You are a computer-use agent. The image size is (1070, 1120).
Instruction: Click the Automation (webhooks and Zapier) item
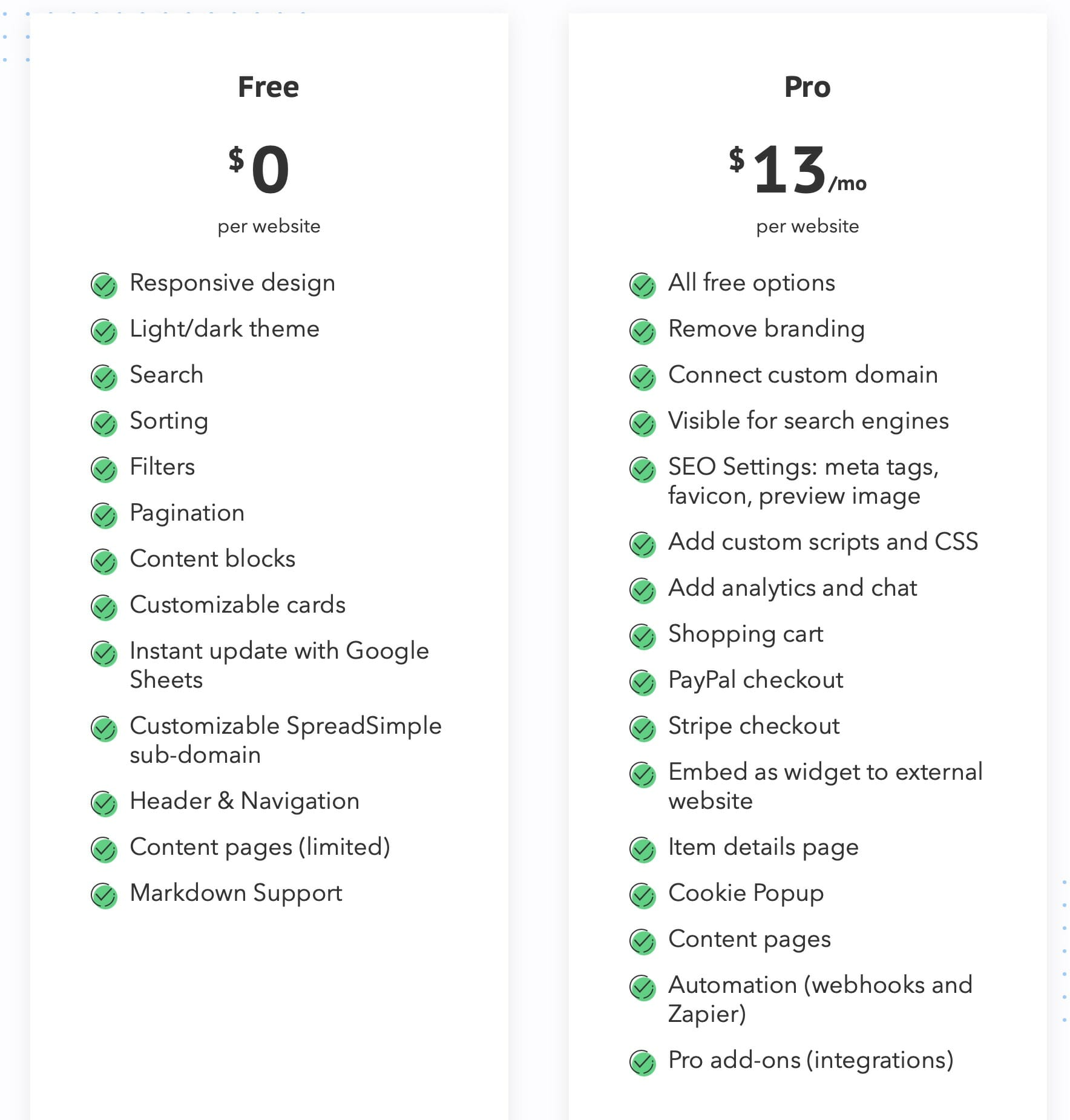820,999
